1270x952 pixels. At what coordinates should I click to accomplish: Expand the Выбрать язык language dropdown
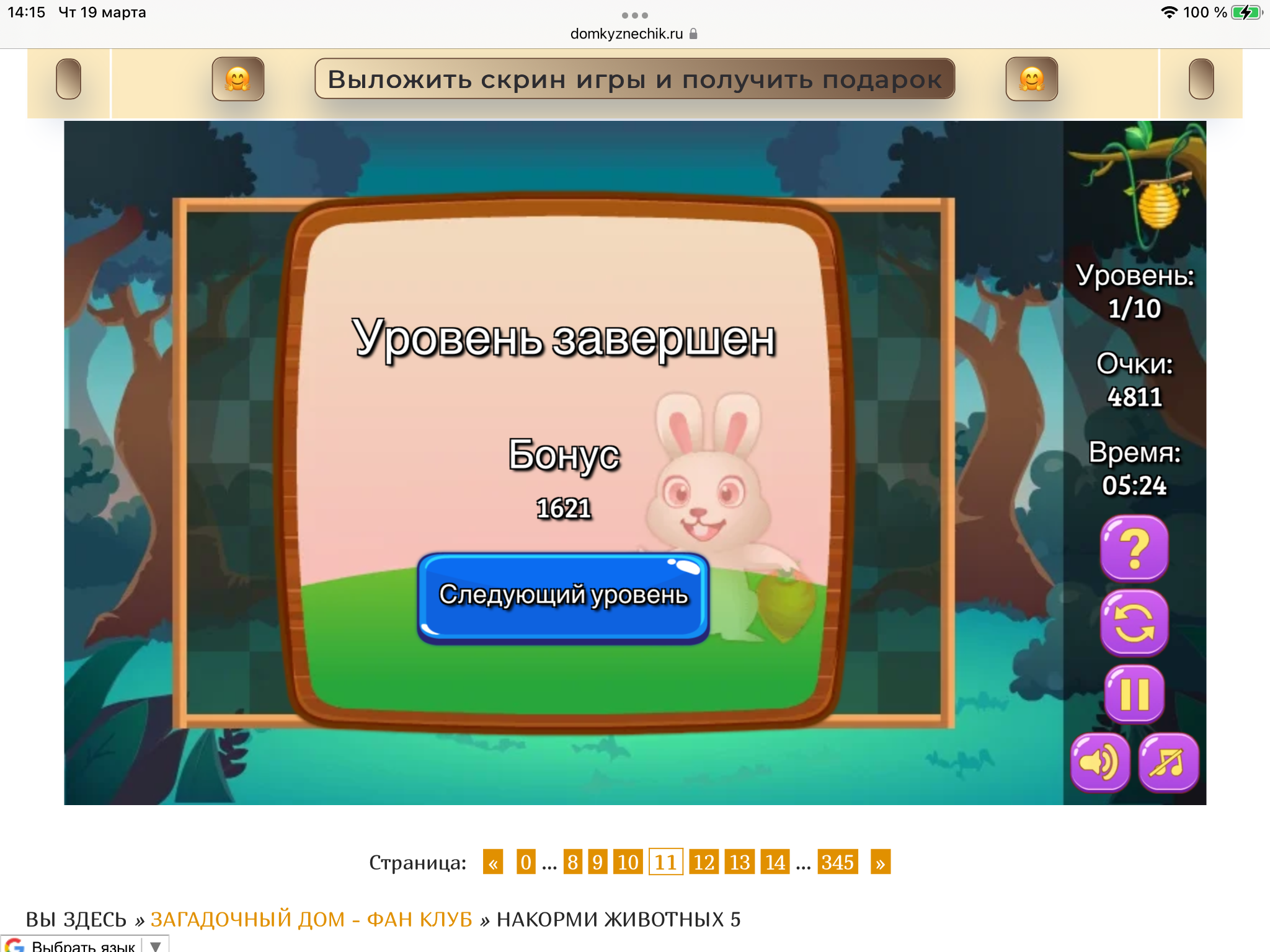pyautogui.click(x=155, y=946)
